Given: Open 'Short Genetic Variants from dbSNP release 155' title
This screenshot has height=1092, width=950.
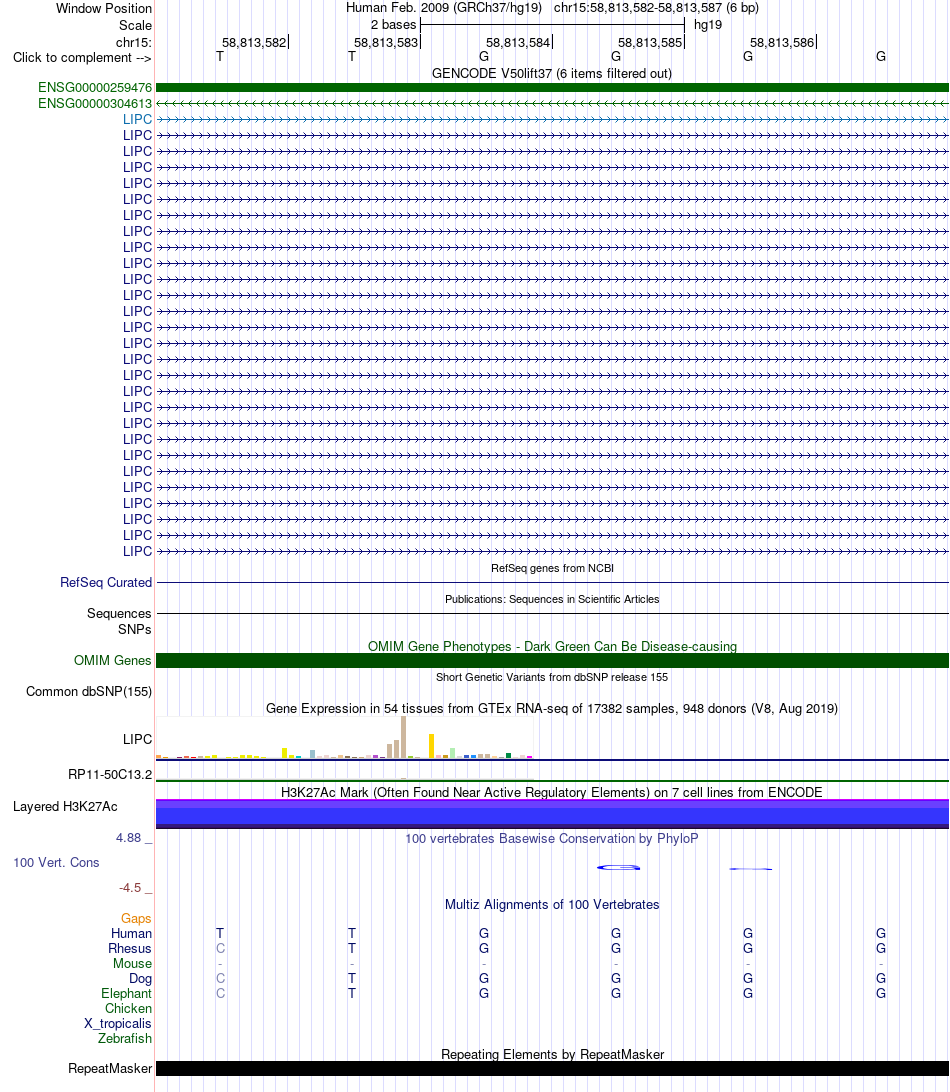Looking at the screenshot, I should (552, 677).
